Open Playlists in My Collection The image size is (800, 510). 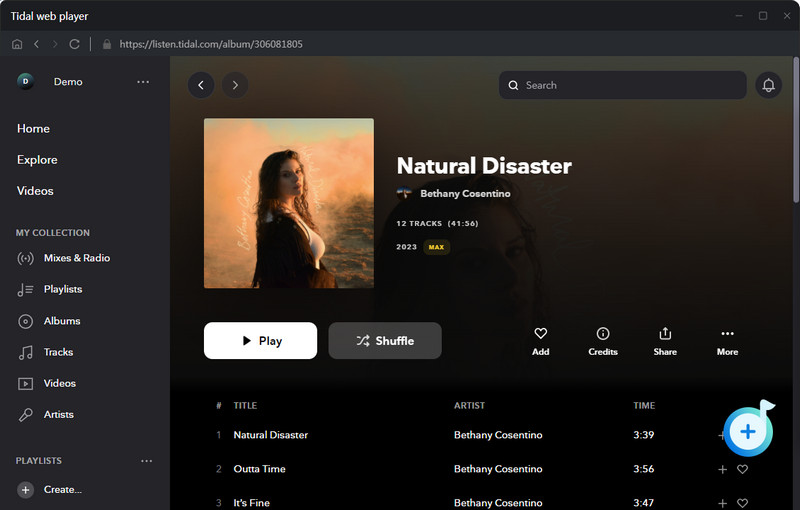point(63,289)
